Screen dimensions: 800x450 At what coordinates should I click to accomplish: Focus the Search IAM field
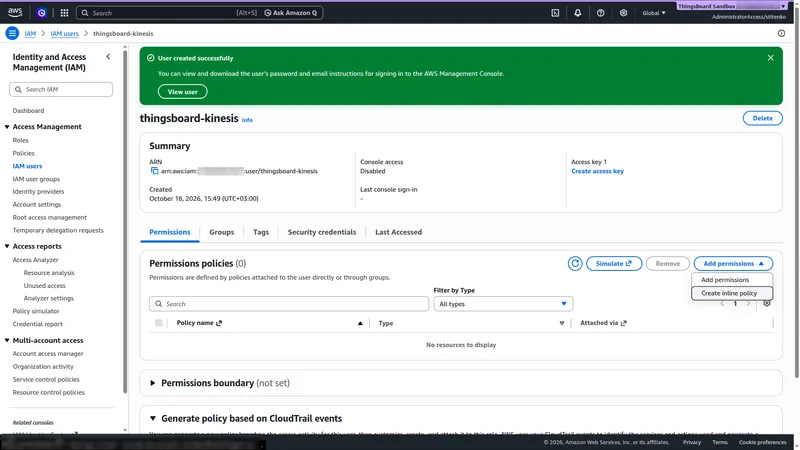point(61,89)
